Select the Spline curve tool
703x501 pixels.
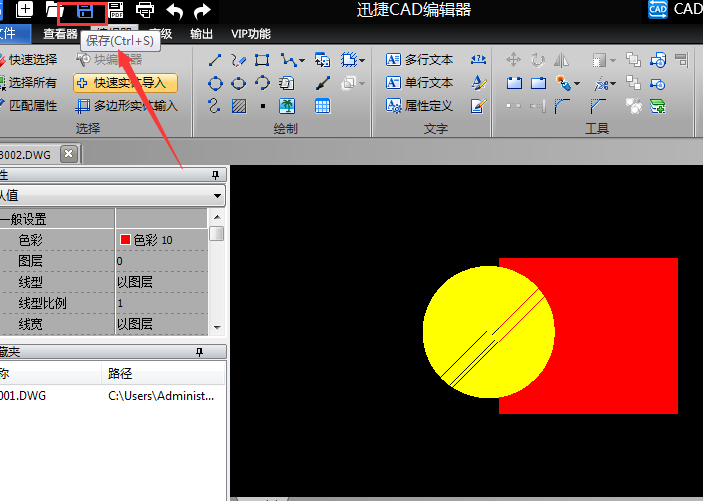click(x=214, y=106)
